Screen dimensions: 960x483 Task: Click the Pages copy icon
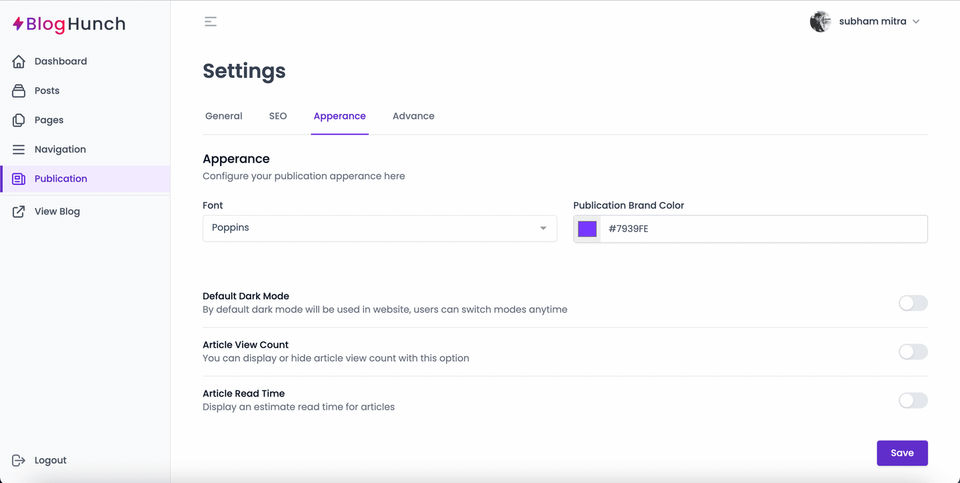19,120
